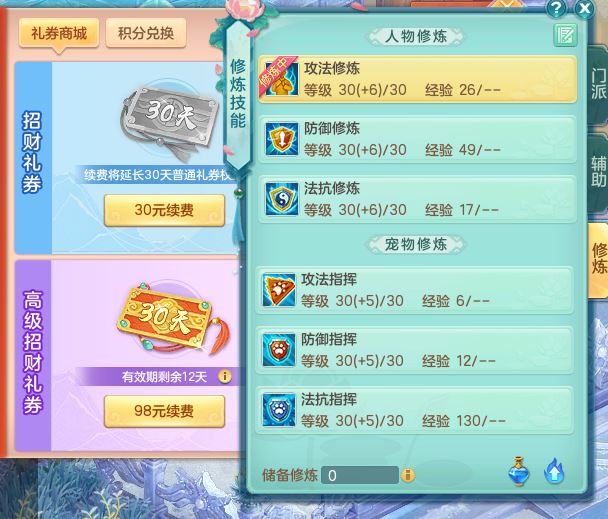This screenshot has height=519, width=608.
Task: Open the 门派 side tab
Action: (598, 84)
